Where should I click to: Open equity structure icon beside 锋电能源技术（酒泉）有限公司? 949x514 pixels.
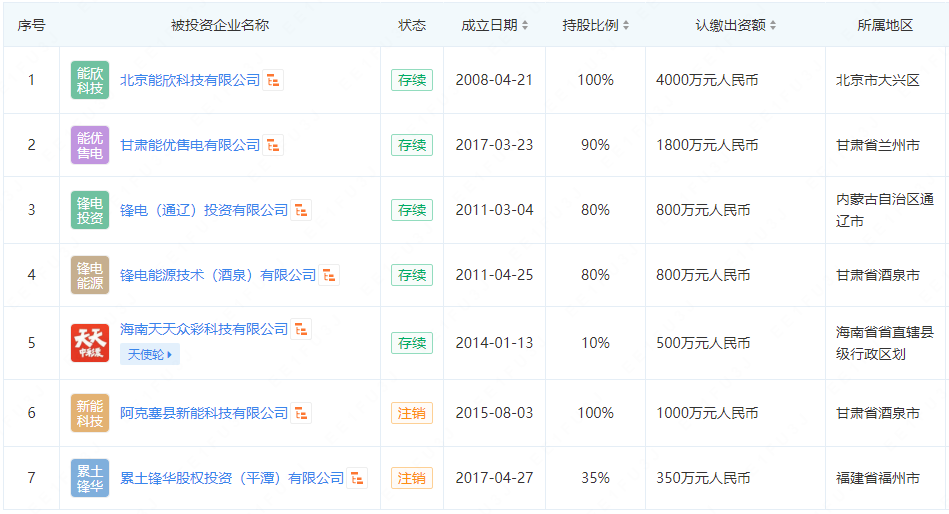[x=329, y=275]
